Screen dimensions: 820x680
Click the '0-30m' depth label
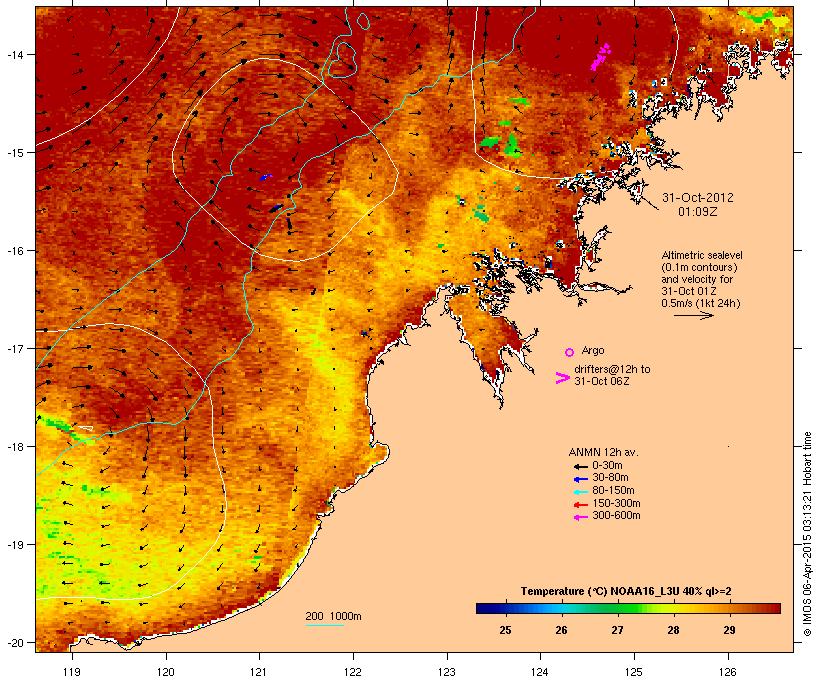pyautogui.click(x=607, y=466)
